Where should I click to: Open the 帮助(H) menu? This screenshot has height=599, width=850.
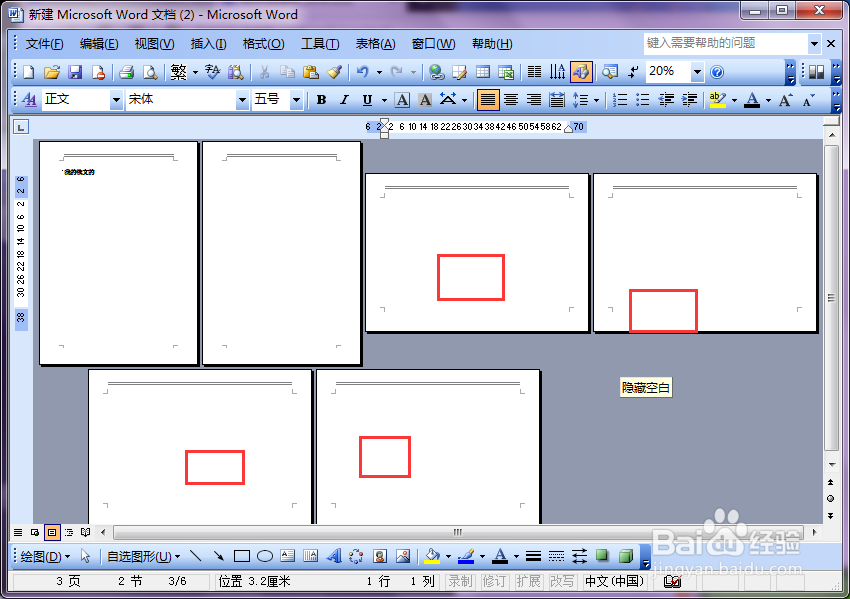[492, 44]
